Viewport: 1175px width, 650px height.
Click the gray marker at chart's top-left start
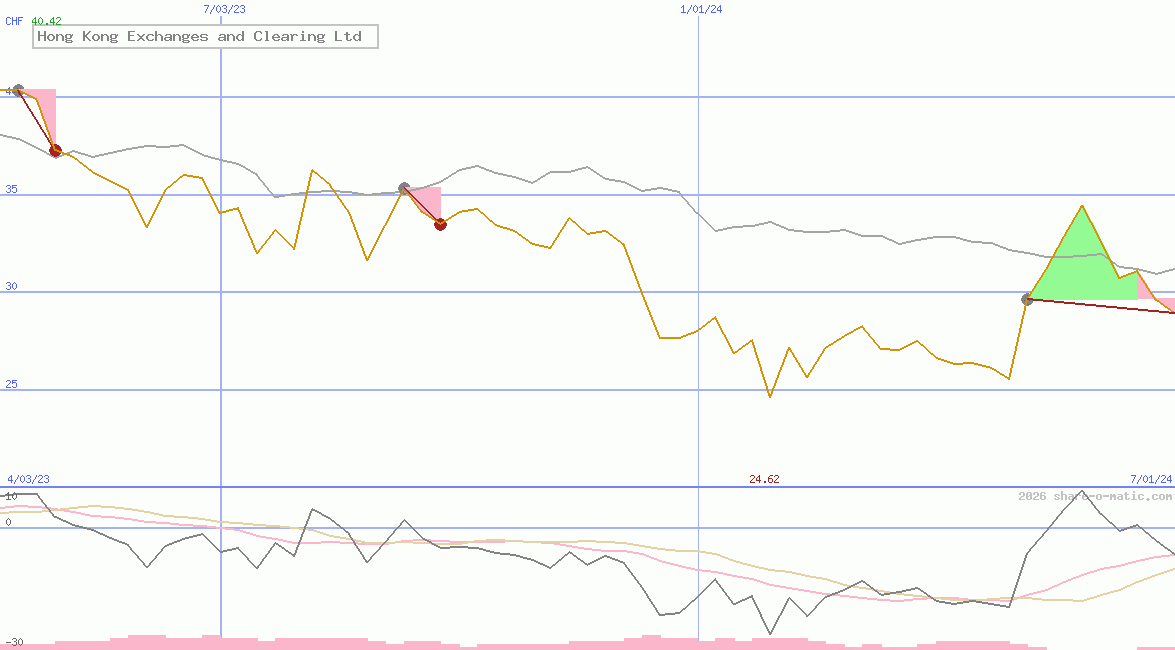[17, 91]
